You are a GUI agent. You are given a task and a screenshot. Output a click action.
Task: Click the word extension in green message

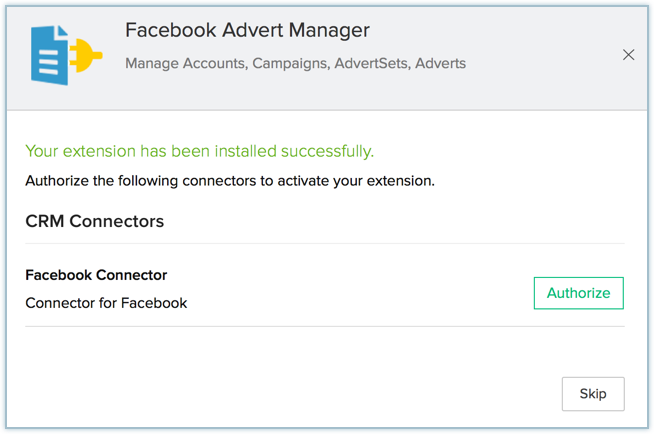tap(99, 151)
